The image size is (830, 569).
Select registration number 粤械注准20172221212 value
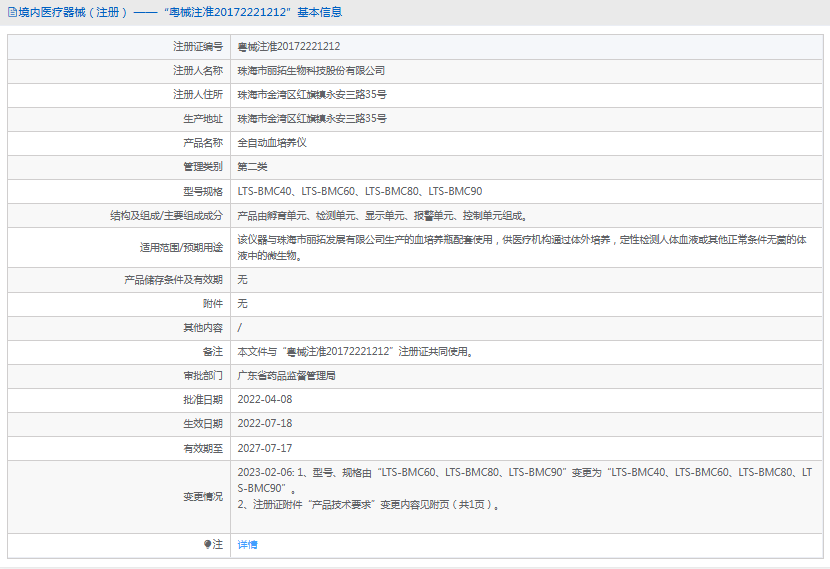point(288,47)
